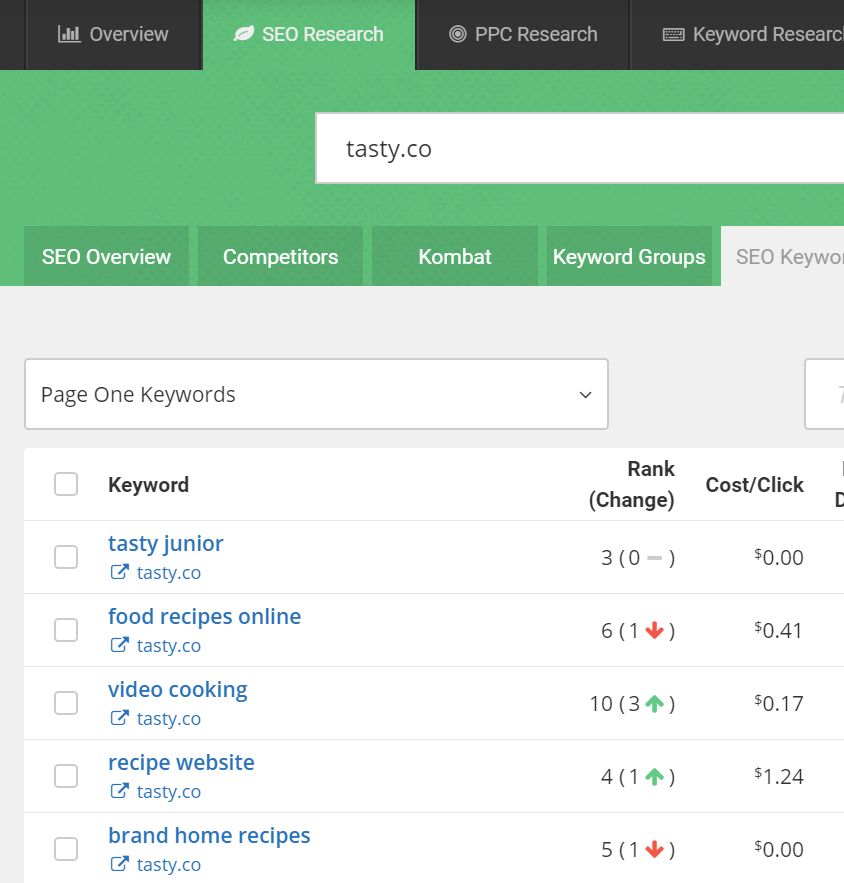Click the filter input right of keywords dropdown
844x883 pixels.
click(824, 394)
